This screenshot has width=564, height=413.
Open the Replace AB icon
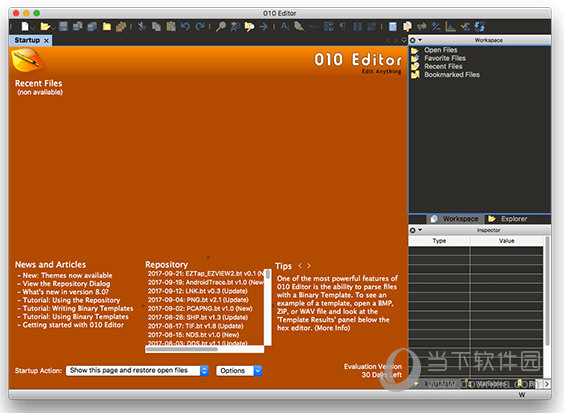(x=235, y=26)
